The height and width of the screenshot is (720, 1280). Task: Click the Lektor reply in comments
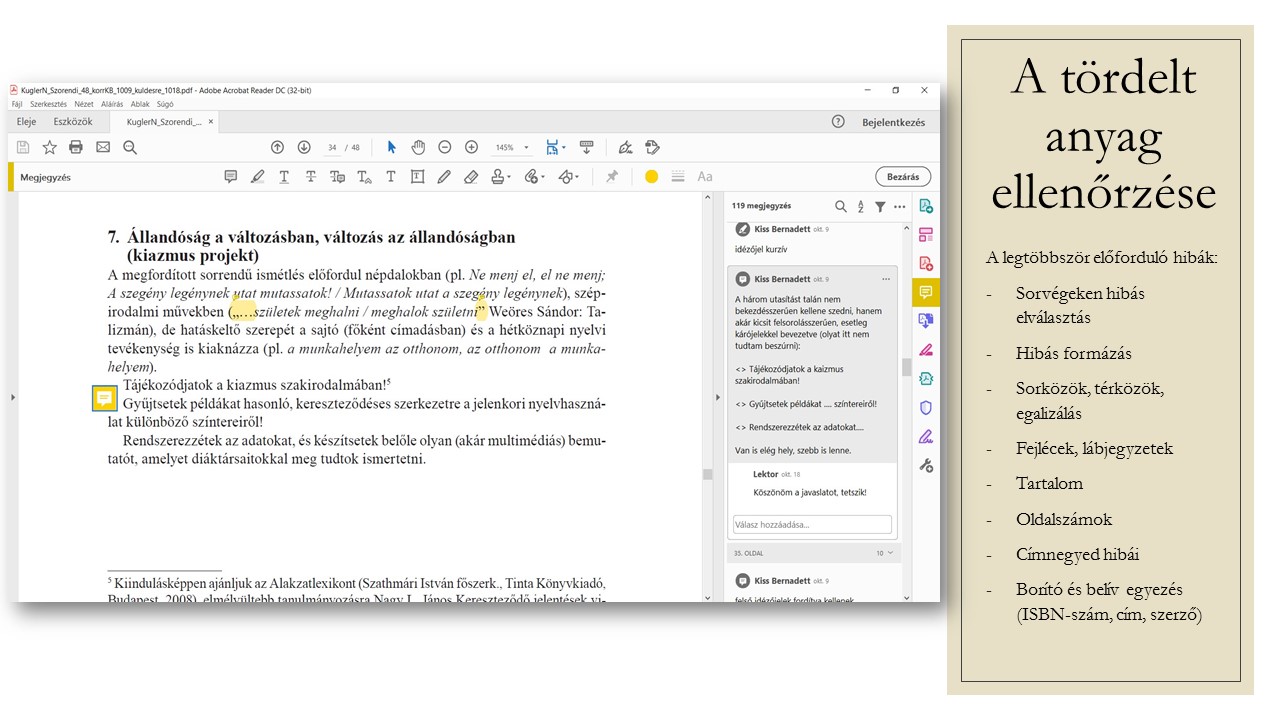[x=810, y=483]
